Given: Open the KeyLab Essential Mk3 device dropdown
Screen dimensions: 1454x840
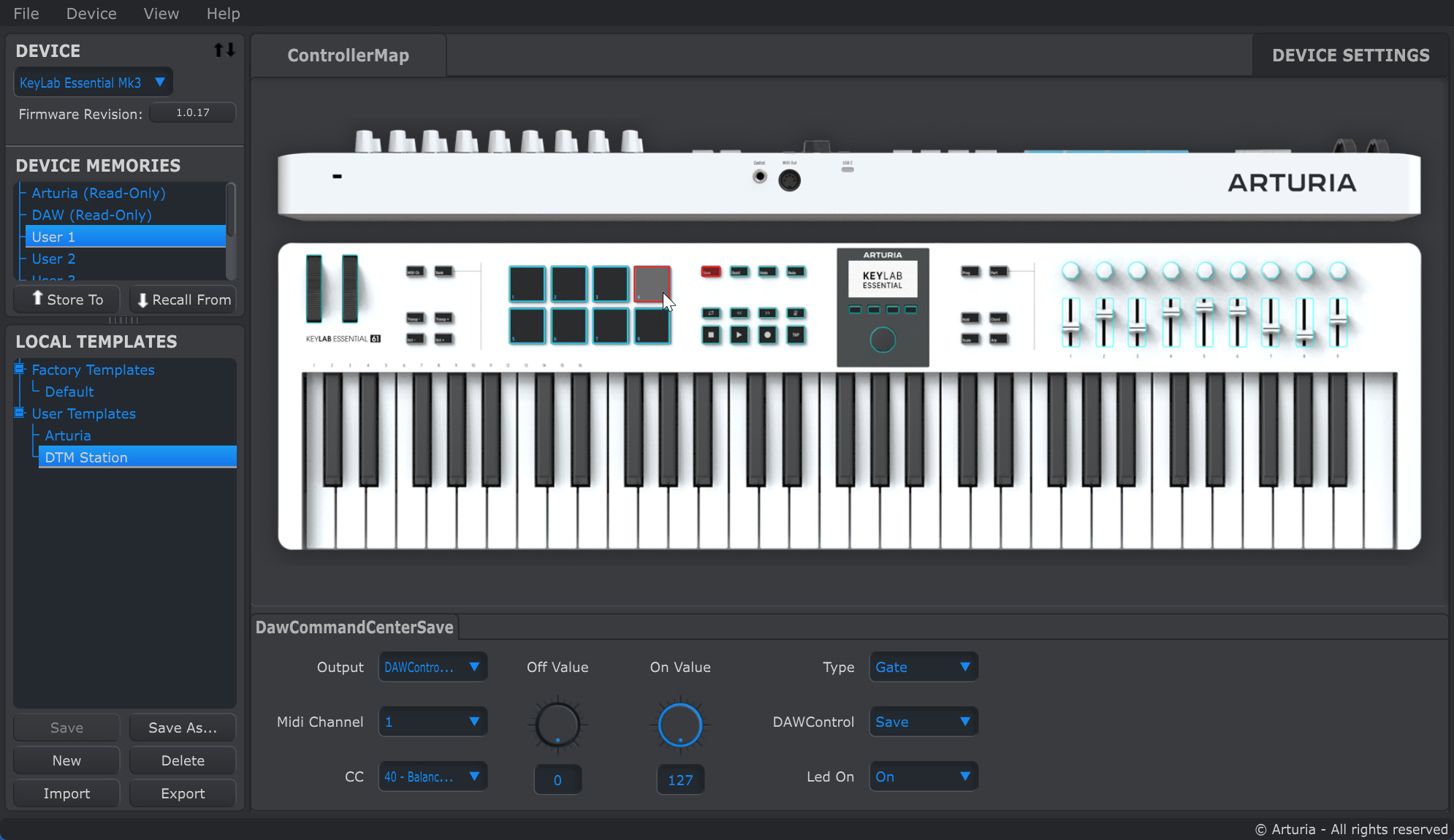Looking at the screenshot, I should [x=94, y=83].
